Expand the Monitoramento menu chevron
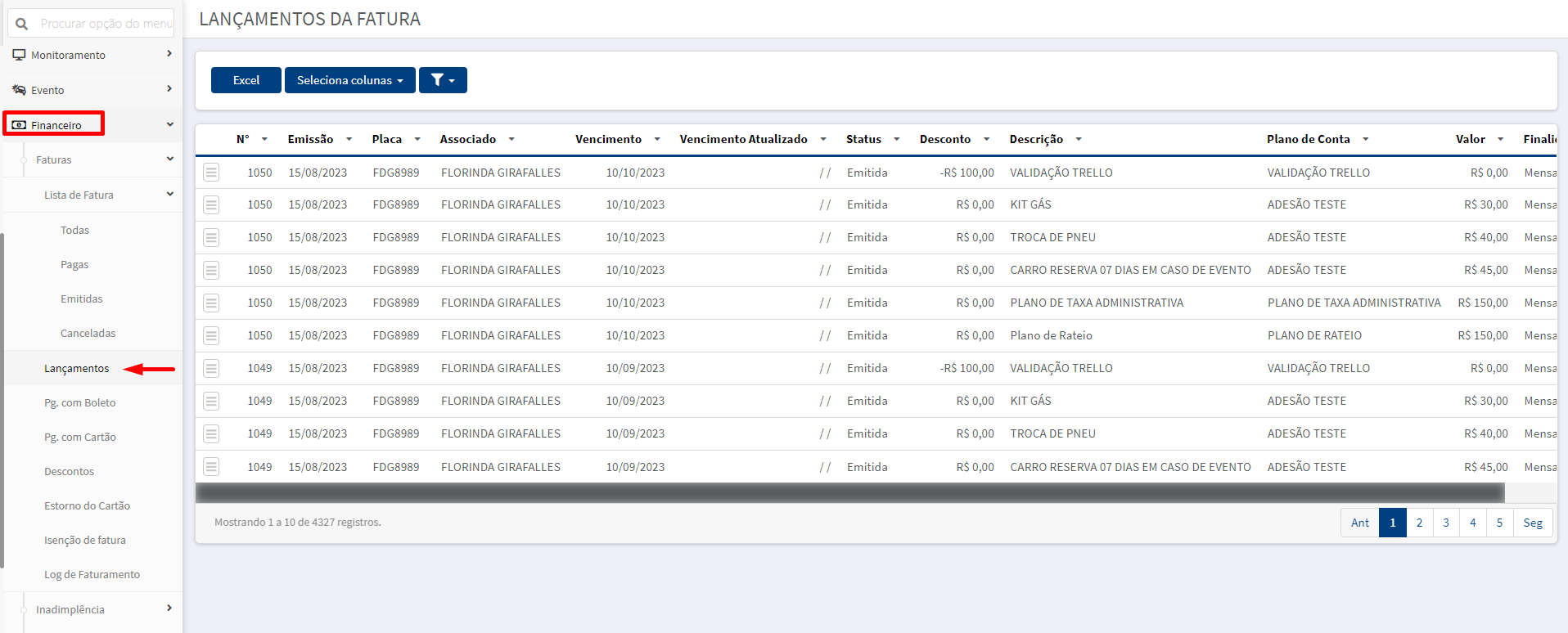Screen dimensions: 1568x633 (x=169, y=54)
